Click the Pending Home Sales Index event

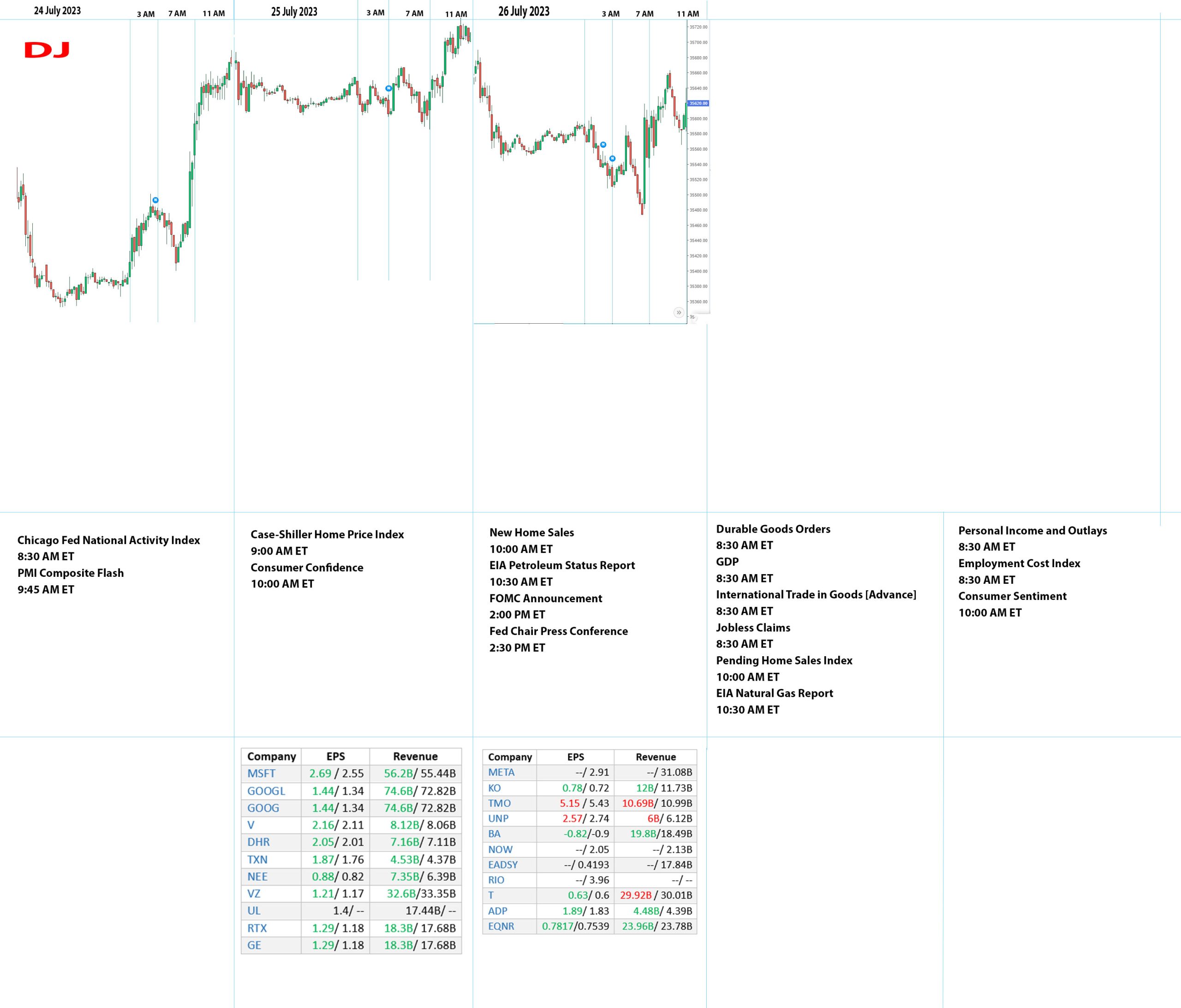784,660
